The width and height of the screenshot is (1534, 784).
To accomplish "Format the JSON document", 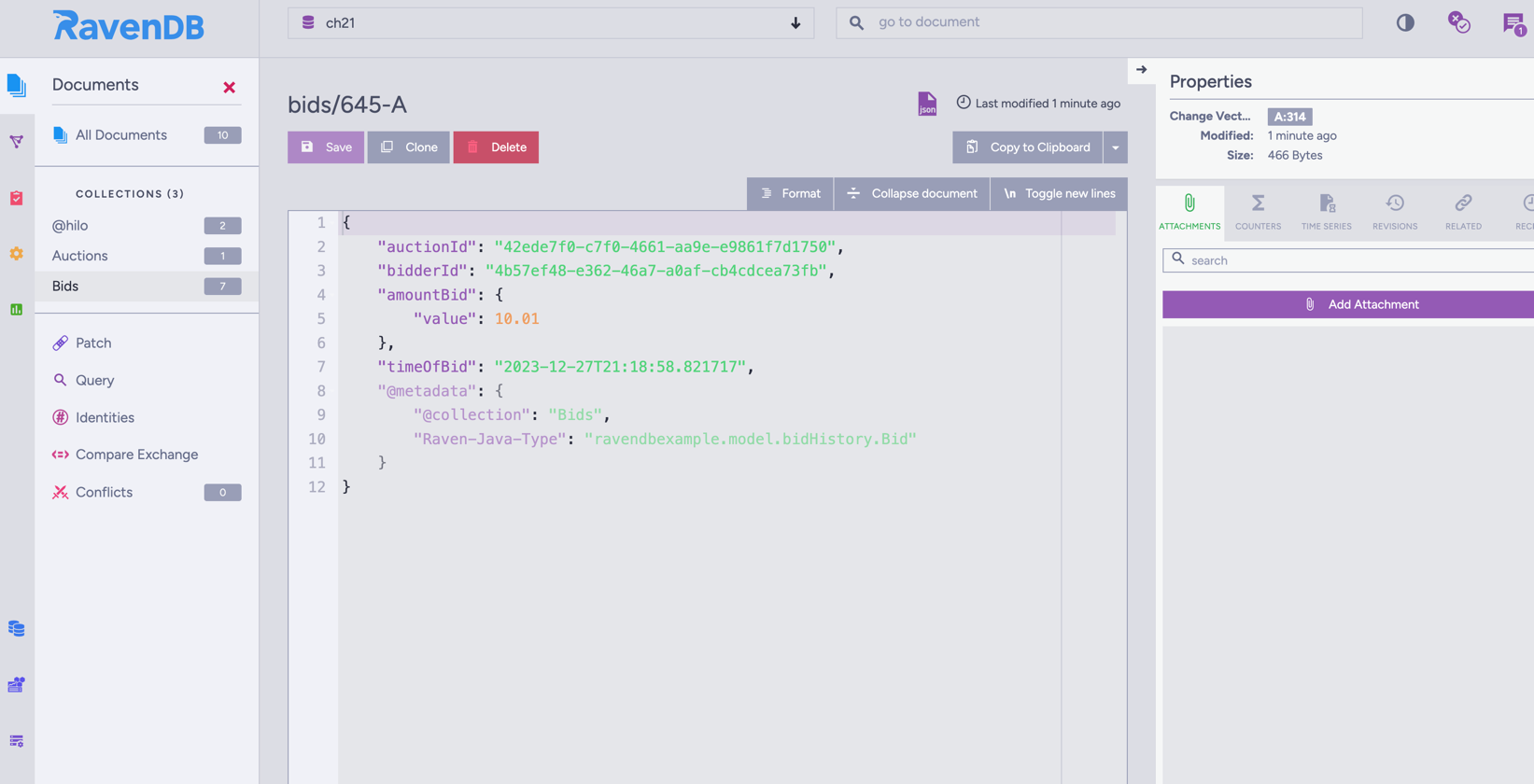I will (790, 194).
